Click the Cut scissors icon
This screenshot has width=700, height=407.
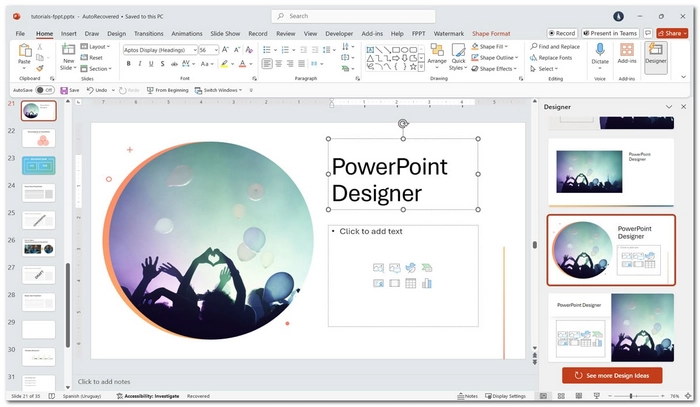coord(40,47)
